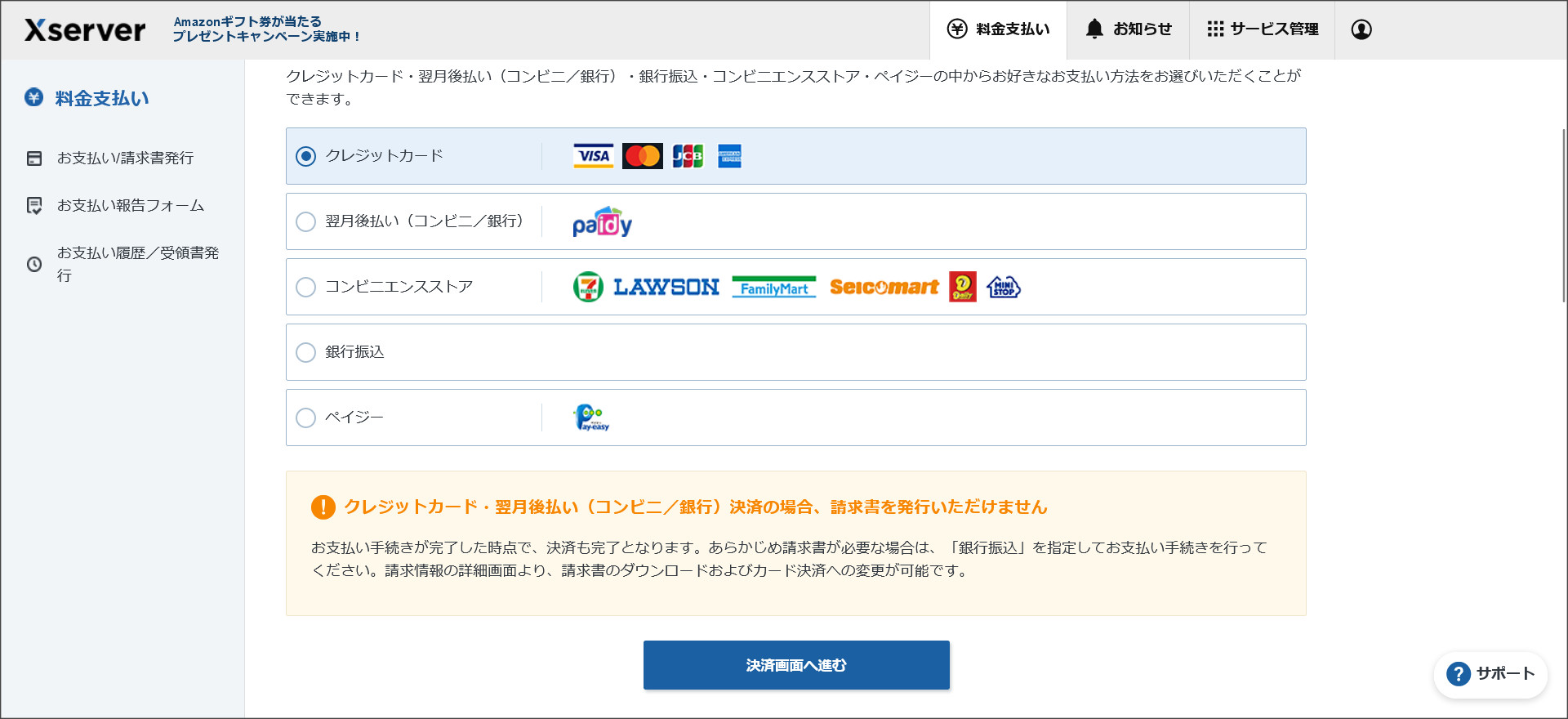Image resolution: width=1568 pixels, height=719 pixels.
Task: Open お支払い履歴/受領書発行
Action: coord(138,264)
